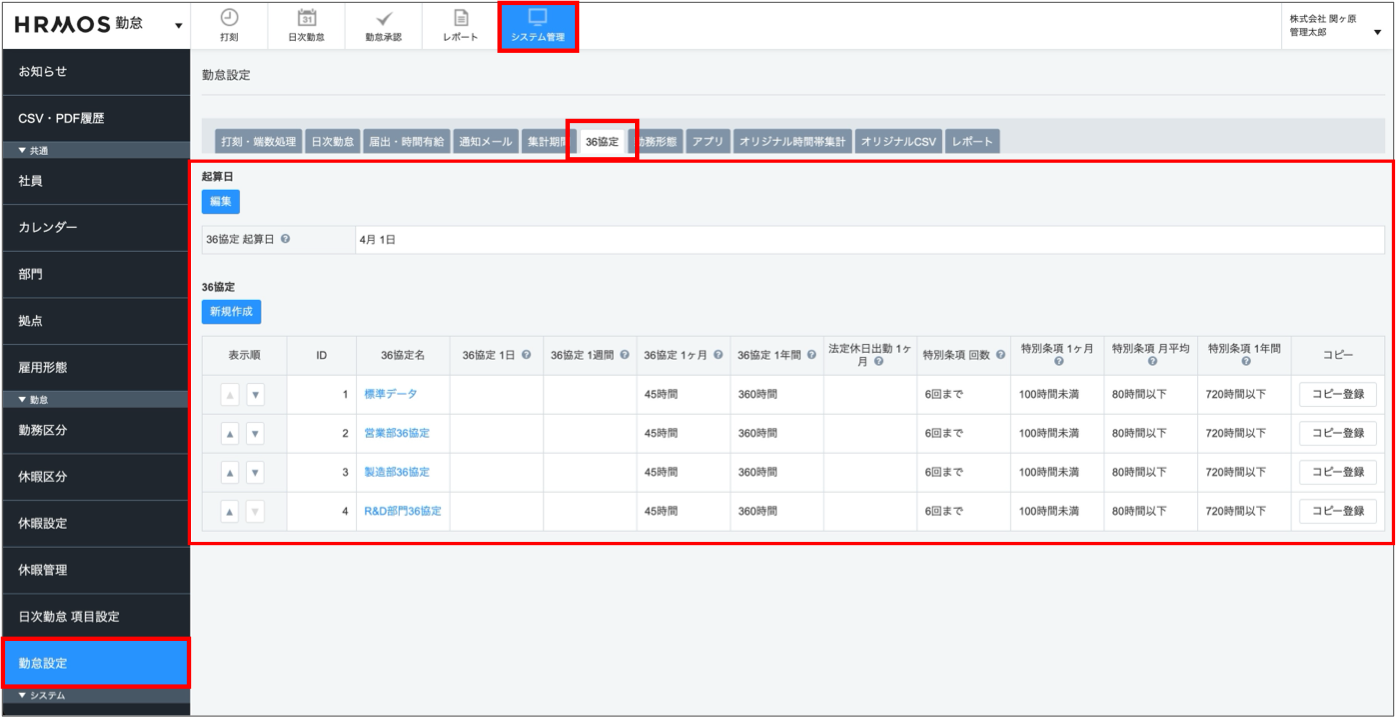This screenshot has height=717, width=1396.
Task: Click コピー登録 for 標準データ row
Action: click(1337, 394)
